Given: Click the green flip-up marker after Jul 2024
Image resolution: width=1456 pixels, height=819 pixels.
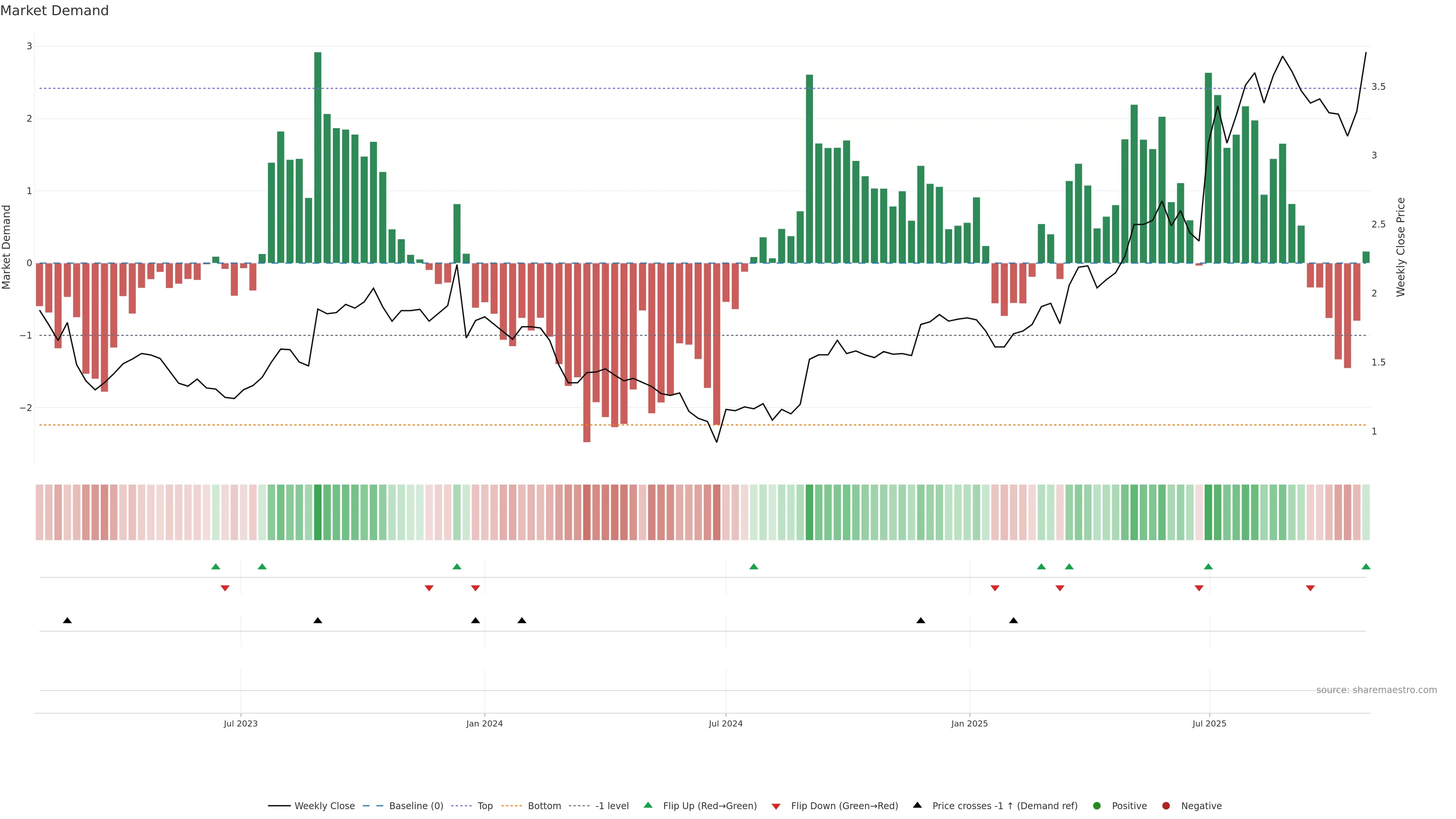Looking at the screenshot, I should (x=753, y=567).
